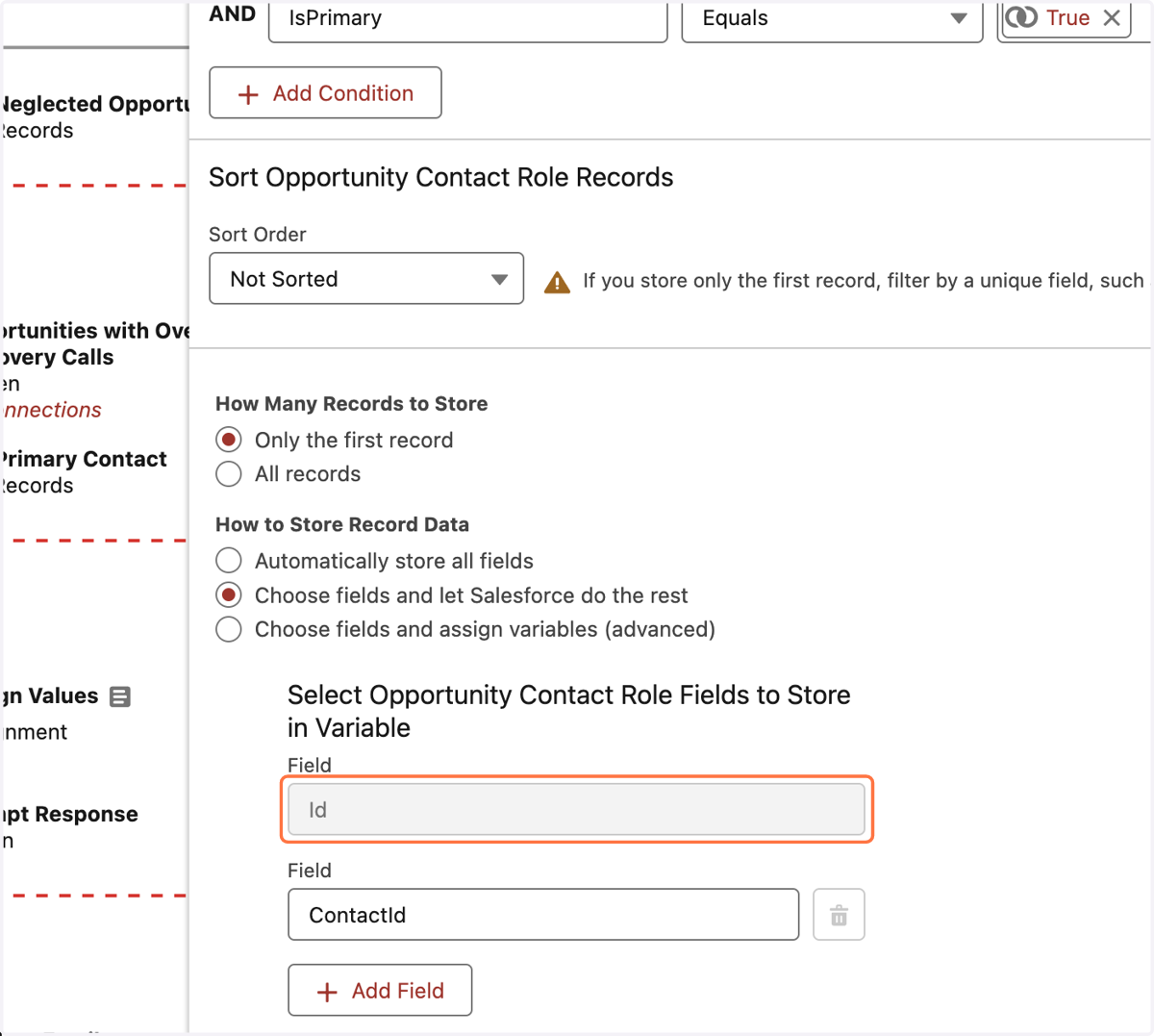
Task: Select the Neglected Opportunities flow element
Action: click(94, 117)
